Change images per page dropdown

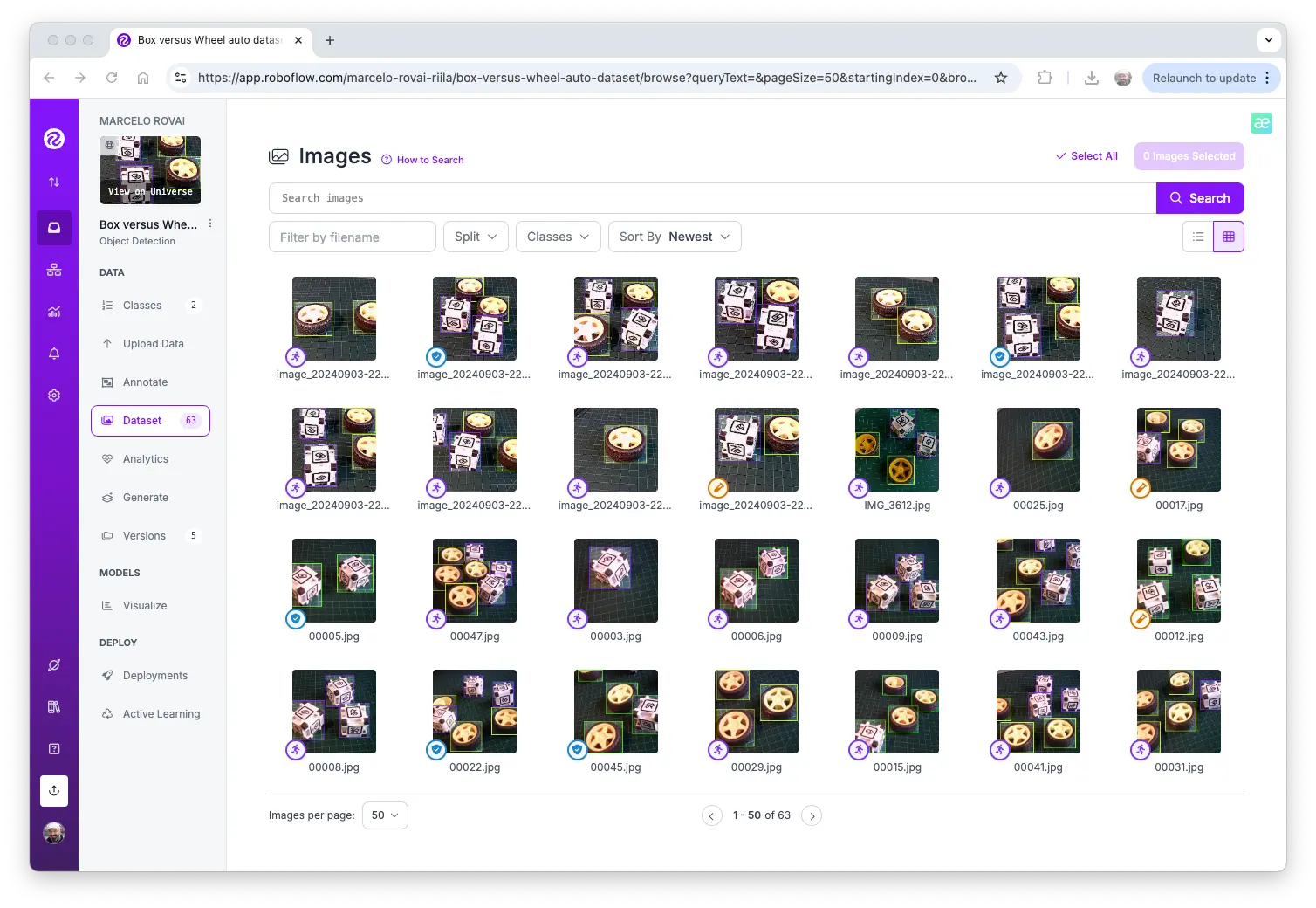(x=384, y=815)
